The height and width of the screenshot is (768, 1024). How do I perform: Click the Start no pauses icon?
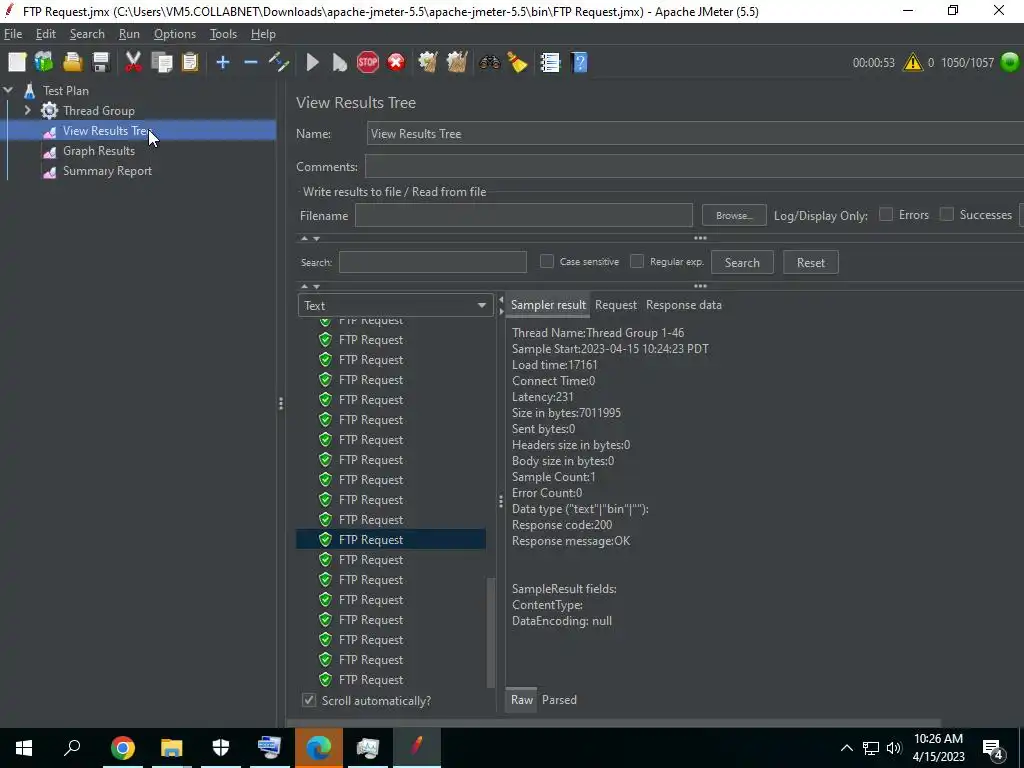340,63
